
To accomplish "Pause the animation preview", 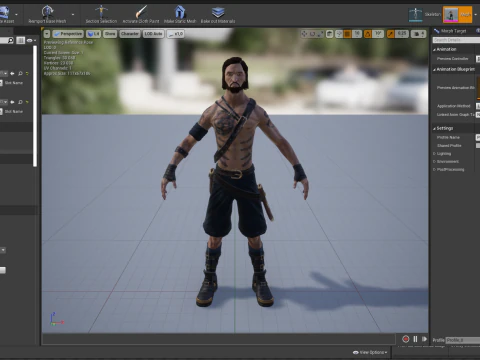I will 415,339.
